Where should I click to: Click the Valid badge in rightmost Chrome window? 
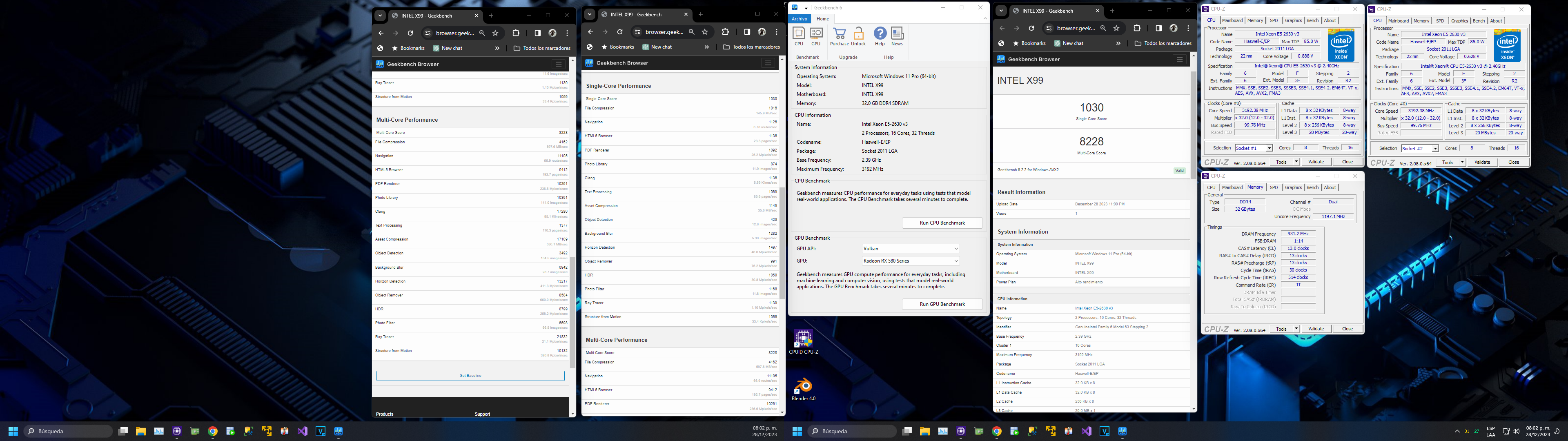(1179, 171)
